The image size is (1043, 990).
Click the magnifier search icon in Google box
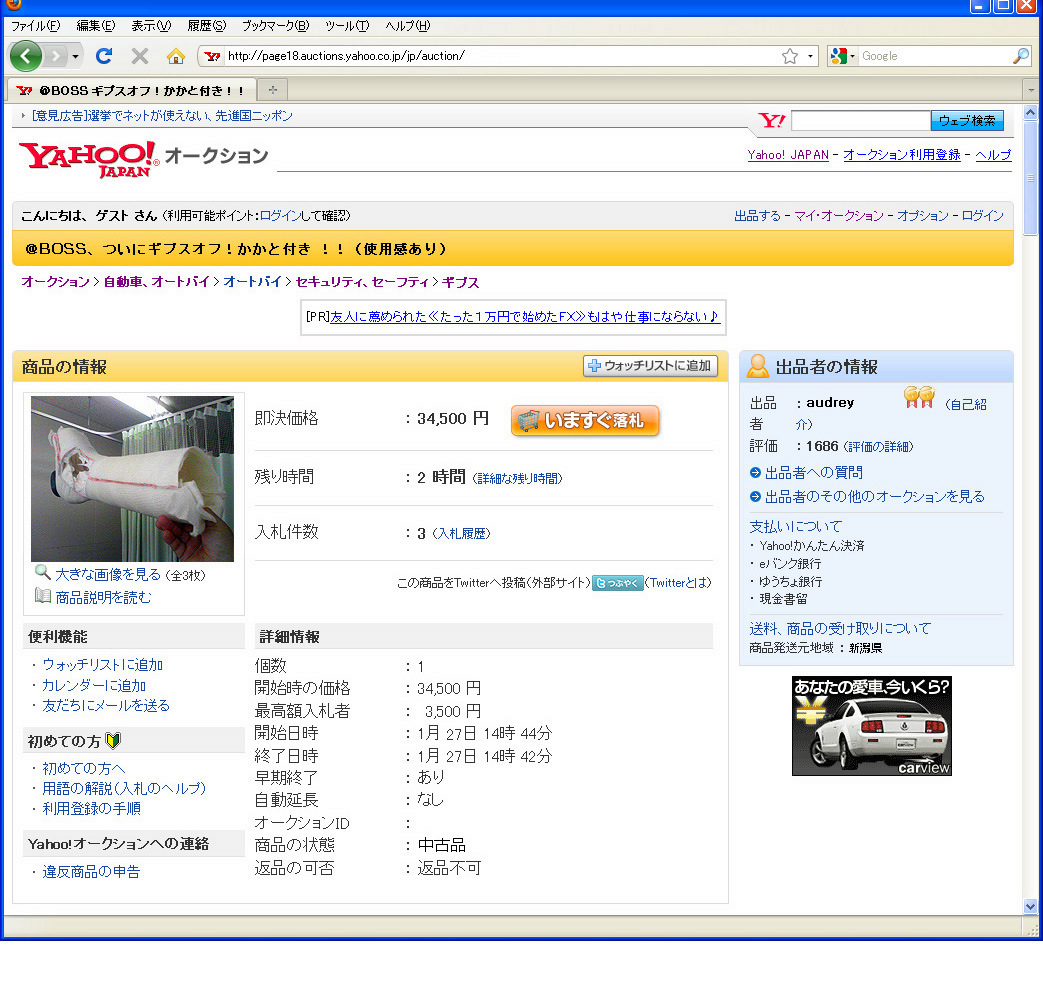(1020, 56)
